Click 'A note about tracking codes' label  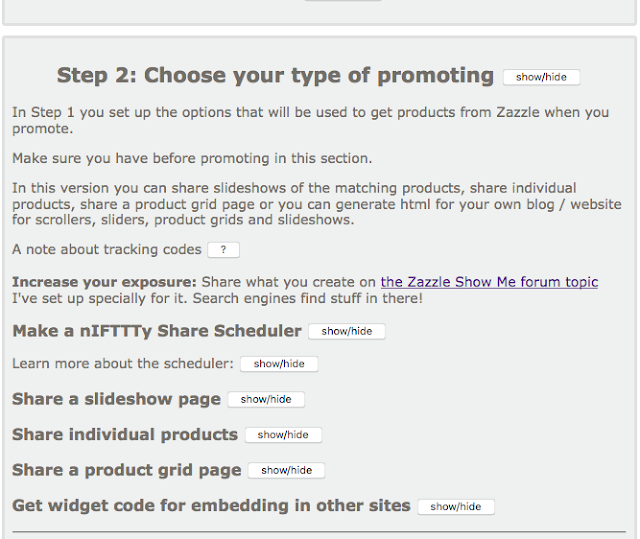[x=105, y=249]
